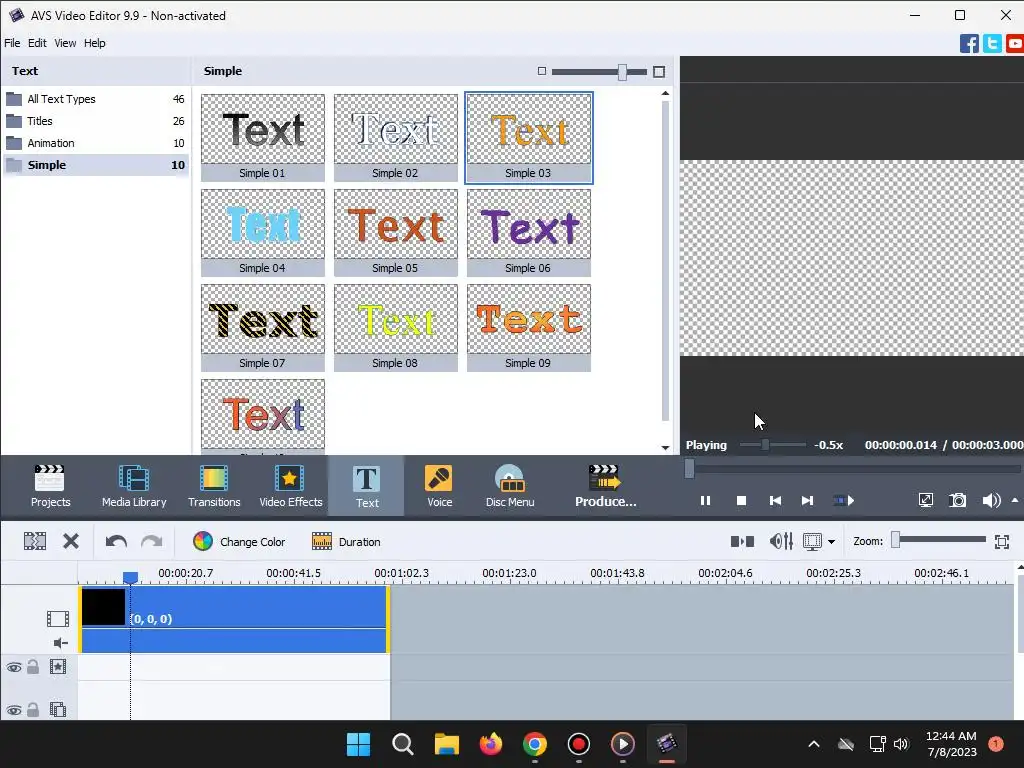Select Simple 06 text preset
This screenshot has height=768, width=1024.
click(x=529, y=232)
